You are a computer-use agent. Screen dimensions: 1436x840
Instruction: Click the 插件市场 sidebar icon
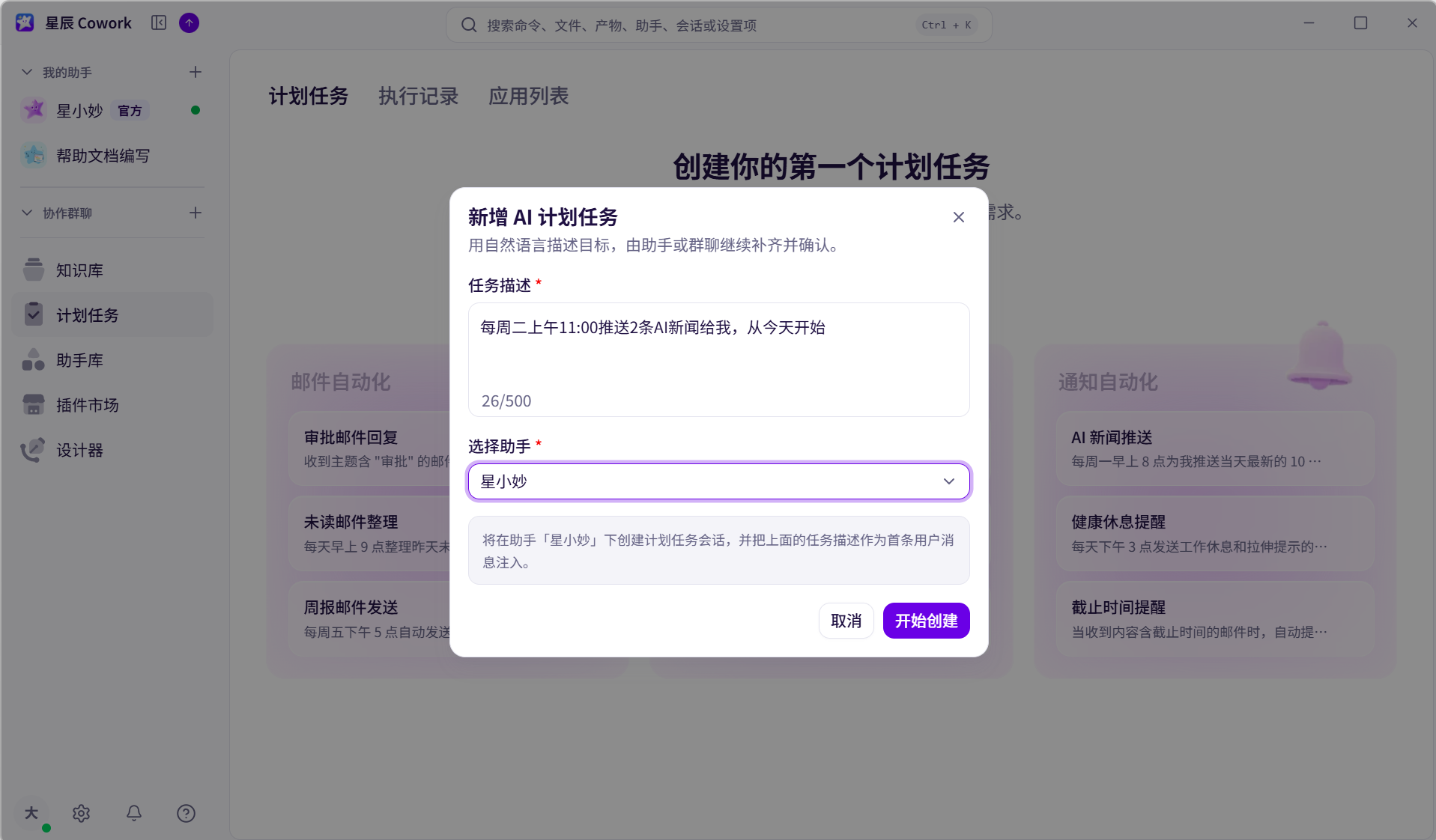coord(34,404)
